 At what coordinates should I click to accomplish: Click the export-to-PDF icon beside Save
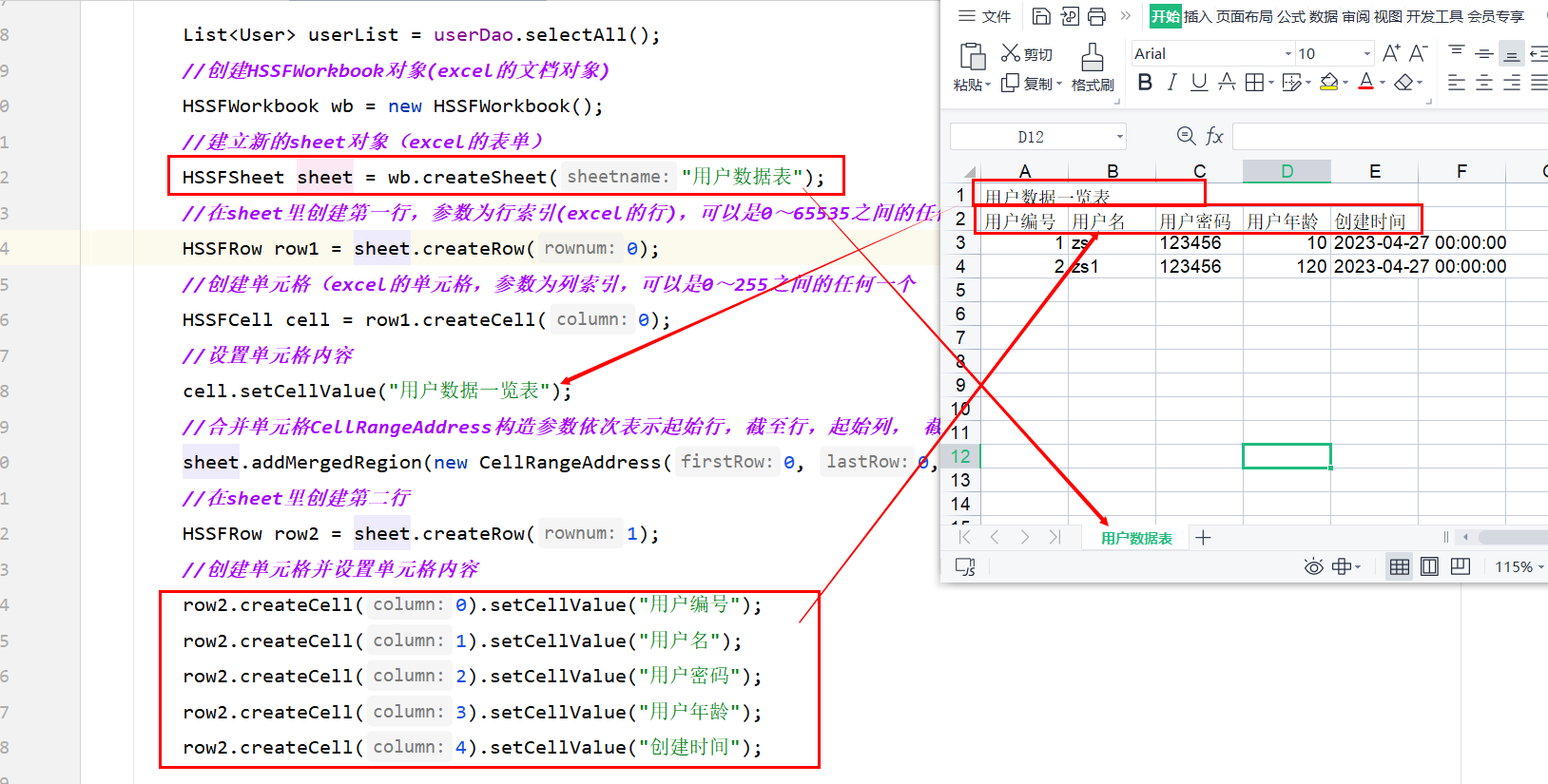pyautogui.click(x=1070, y=16)
